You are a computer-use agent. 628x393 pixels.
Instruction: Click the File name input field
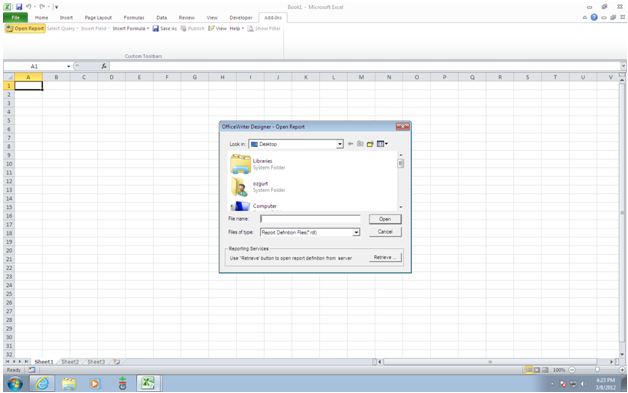click(x=310, y=219)
